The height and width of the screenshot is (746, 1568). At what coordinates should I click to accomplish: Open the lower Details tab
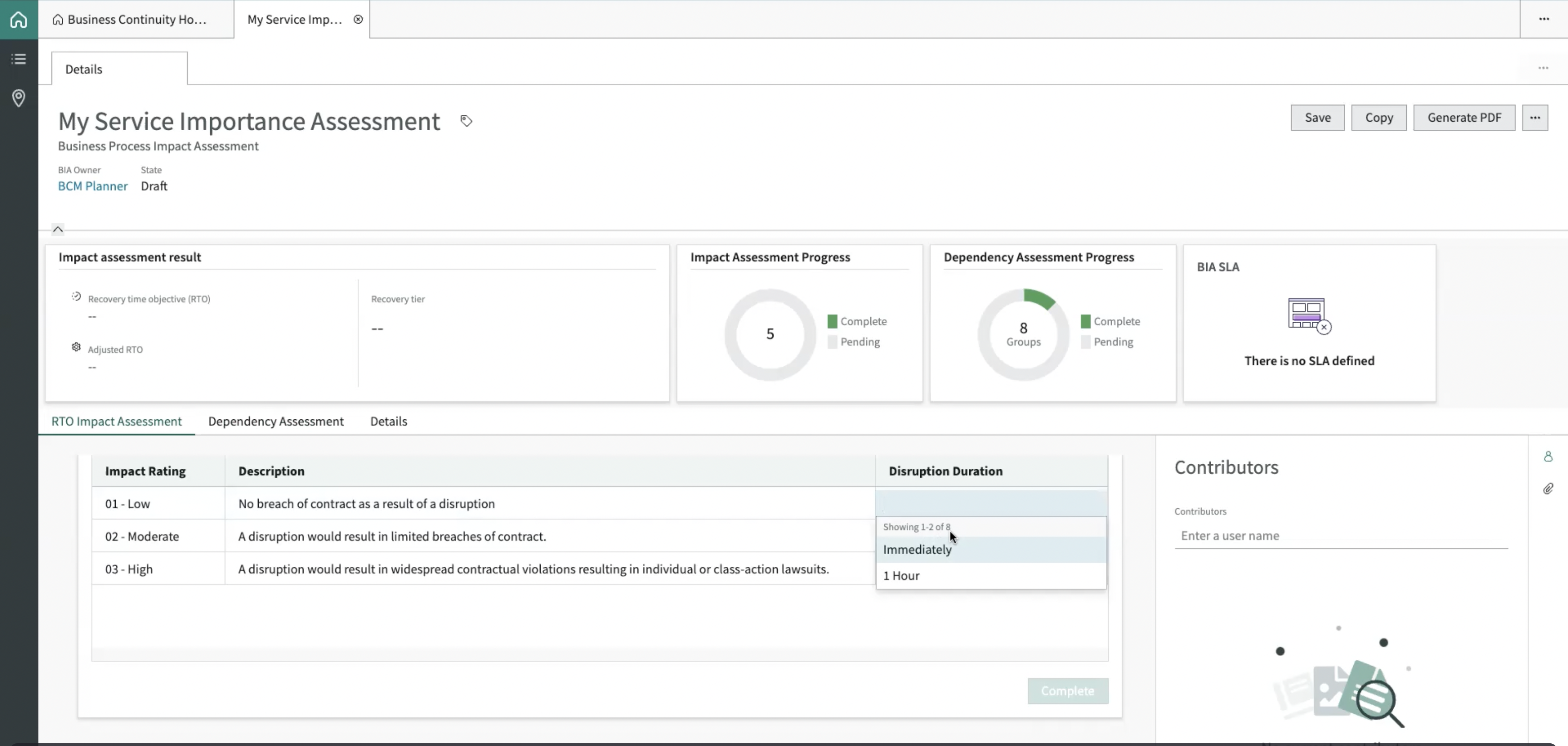388,421
